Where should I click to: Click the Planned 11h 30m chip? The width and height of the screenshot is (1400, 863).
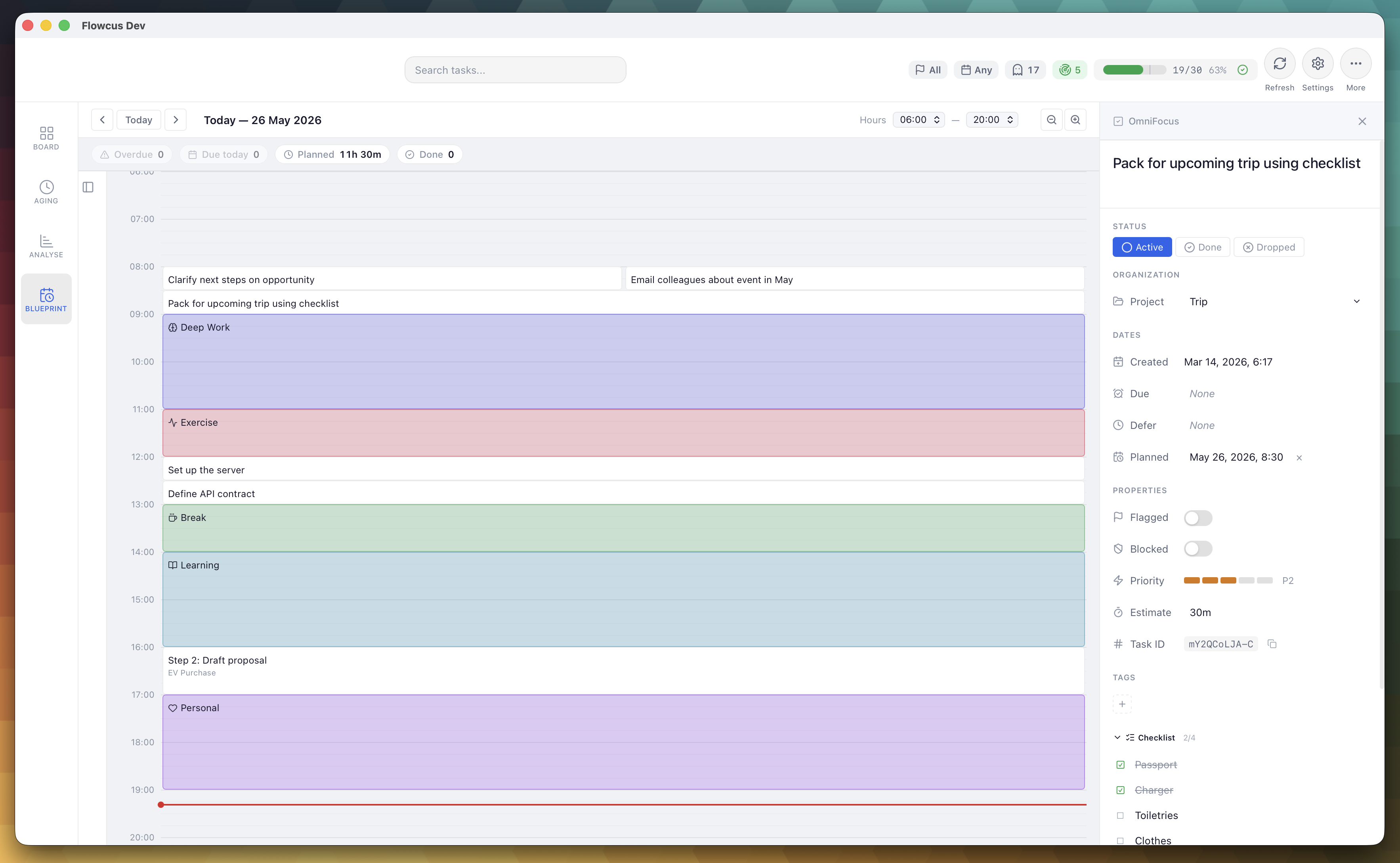(332, 154)
